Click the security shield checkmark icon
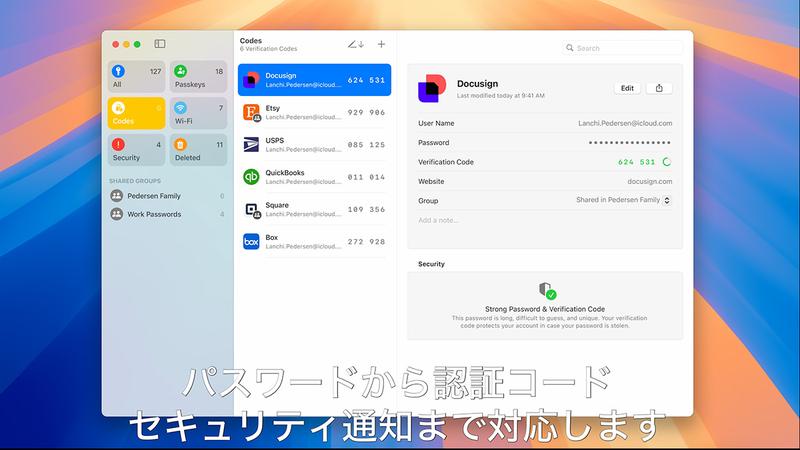 (x=547, y=291)
